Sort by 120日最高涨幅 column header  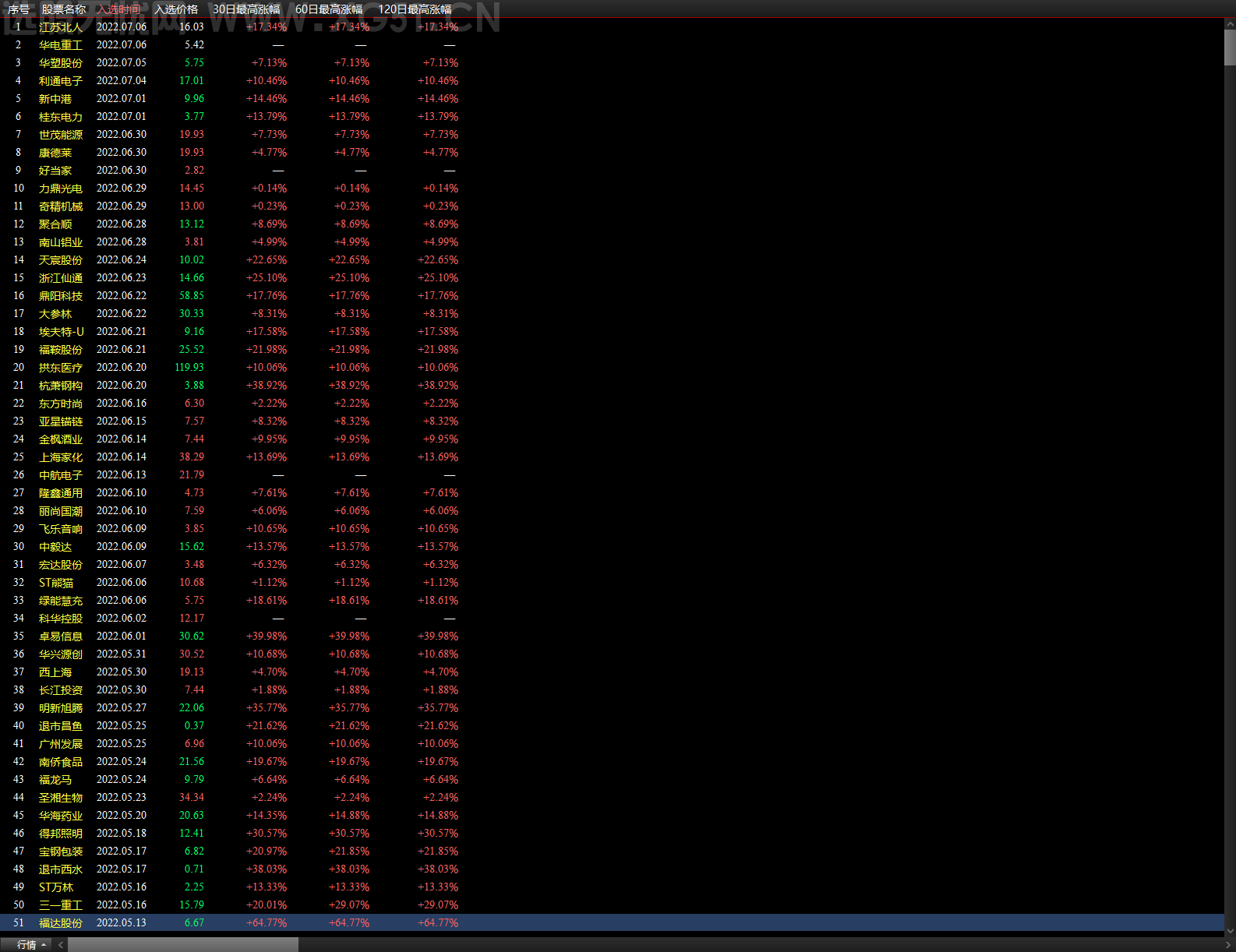pyautogui.click(x=415, y=9)
